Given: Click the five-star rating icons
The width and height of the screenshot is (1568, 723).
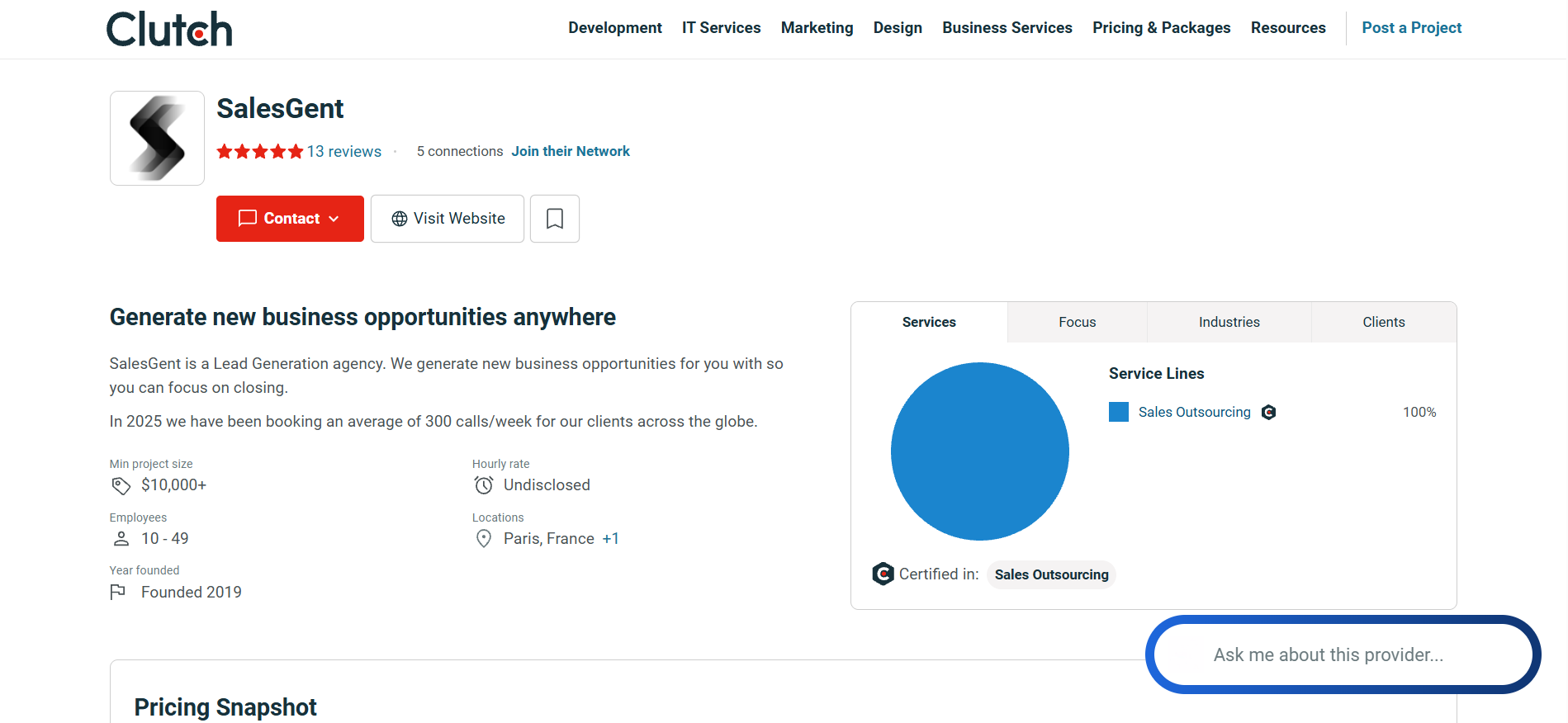Looking at the screenshot, I should pyautogui.click(x=260, y=152).
